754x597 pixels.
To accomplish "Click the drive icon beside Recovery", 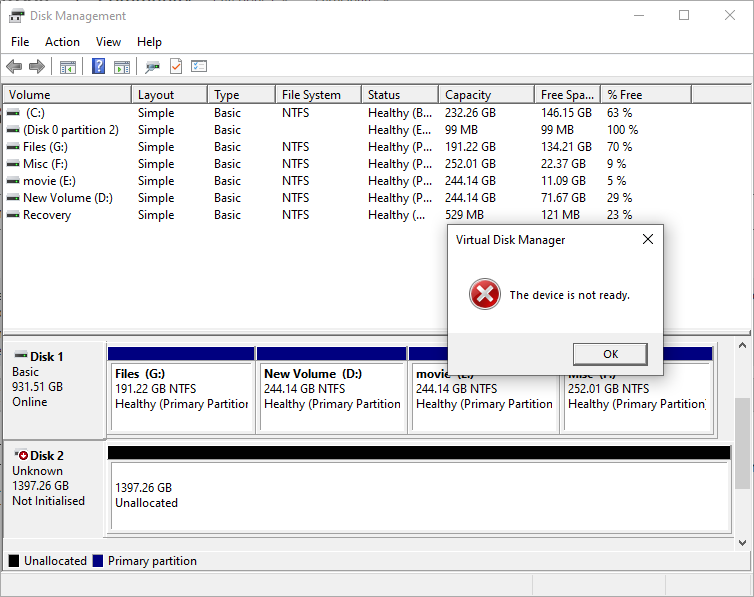I will click(13, 215).
